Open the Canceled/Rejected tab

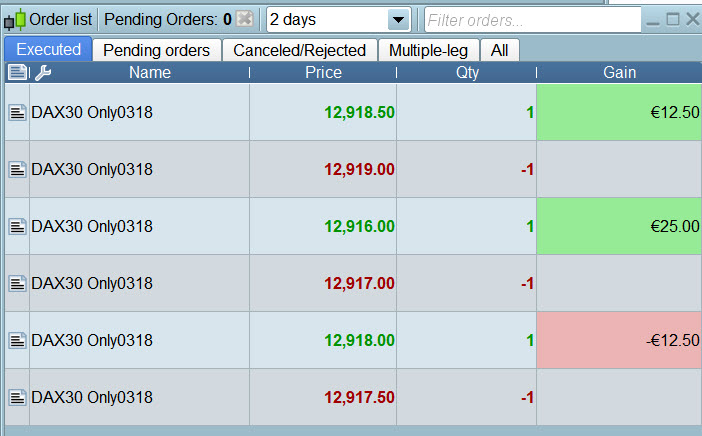coord(299,50)
